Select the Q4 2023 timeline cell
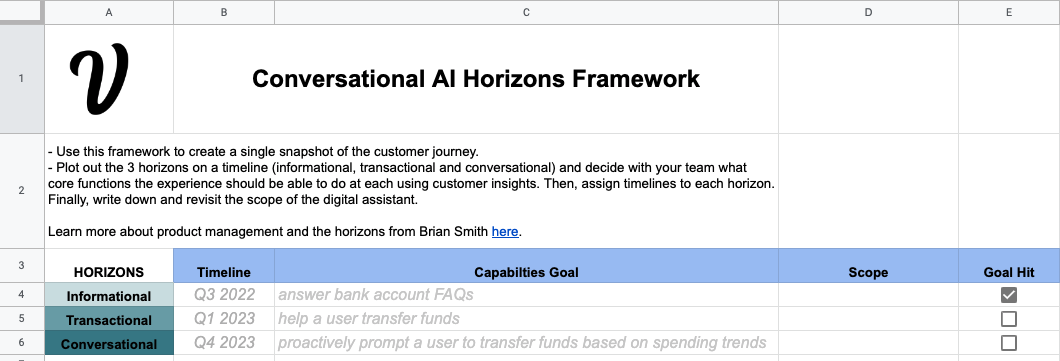Image resolution: width=1060 pixels, height=361 pixels. click(x=224, y=343)
